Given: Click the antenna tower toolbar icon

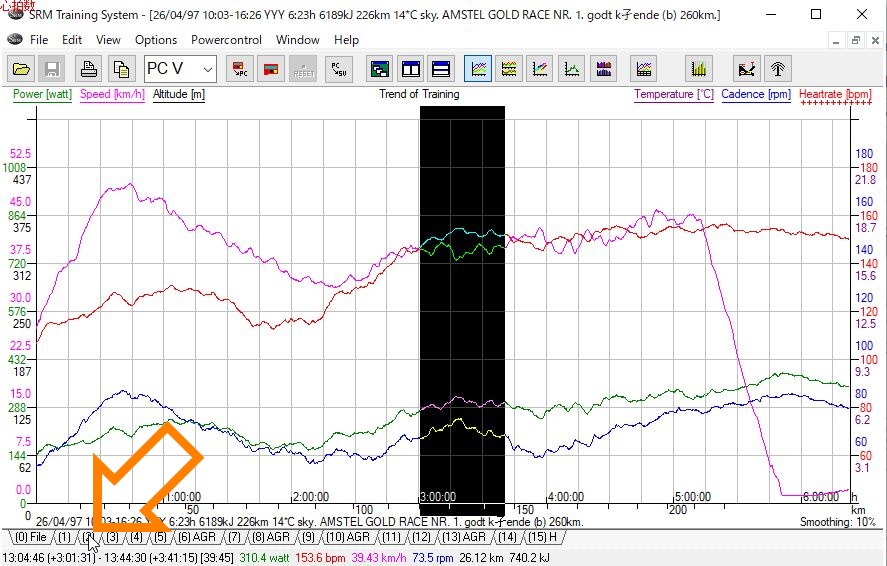Looking at the screenshot, I should point(778,69).
